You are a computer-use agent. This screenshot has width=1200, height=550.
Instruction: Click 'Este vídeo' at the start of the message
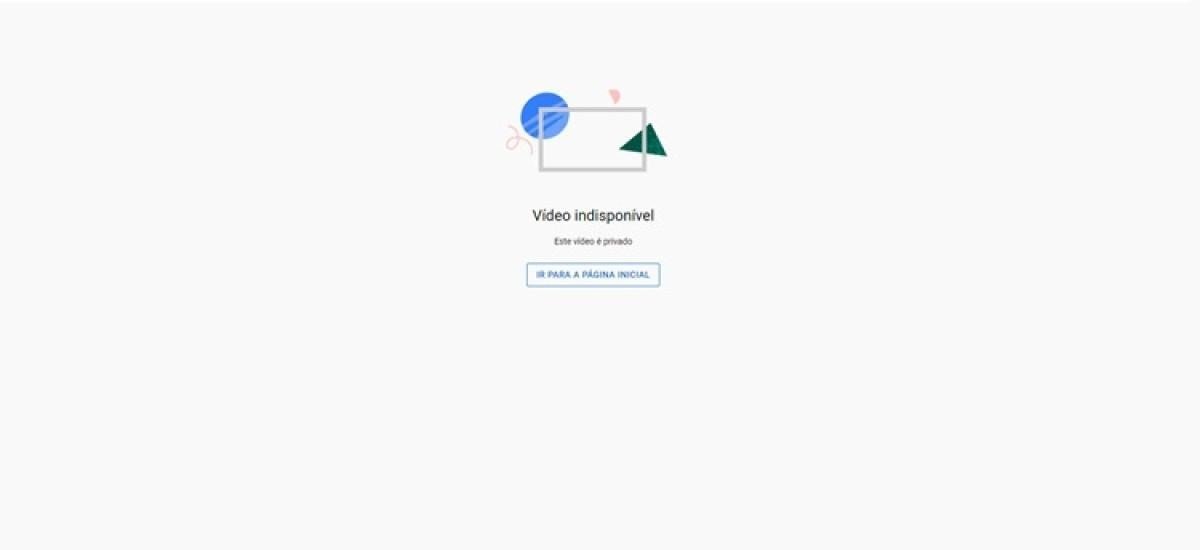pyautogui.click(x=574, y=241)
